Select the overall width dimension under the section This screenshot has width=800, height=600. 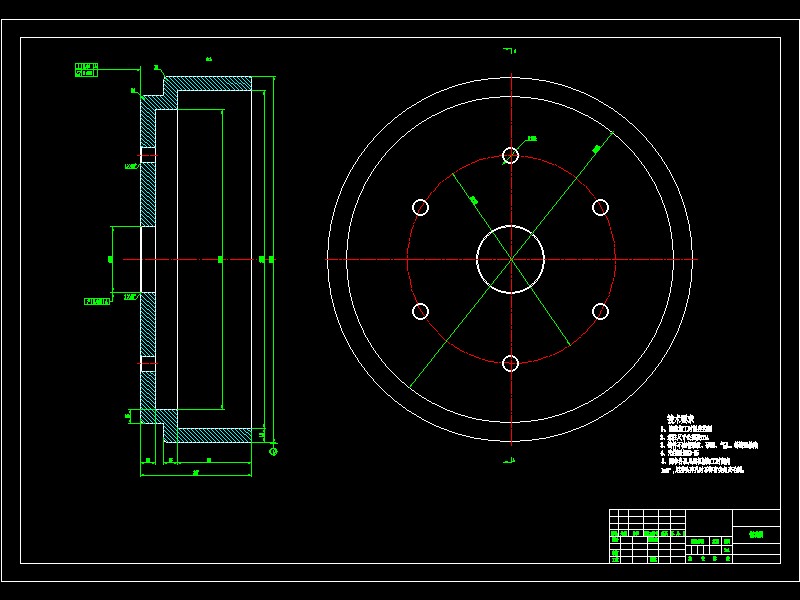click(196, 473)
